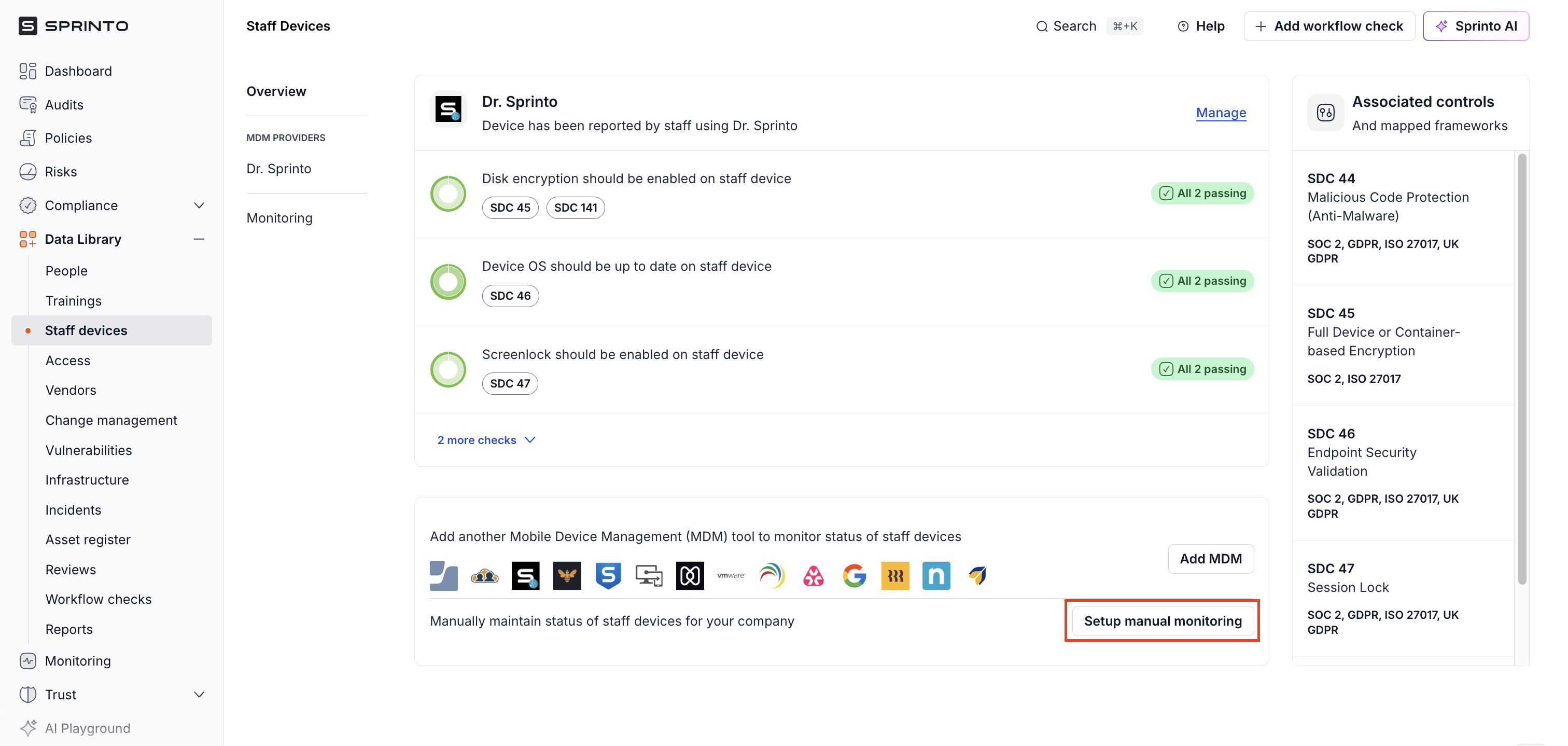Expand the Compliance sidebar menu
This screenshot has height=746, width=1568.
(x=199, y=205)
